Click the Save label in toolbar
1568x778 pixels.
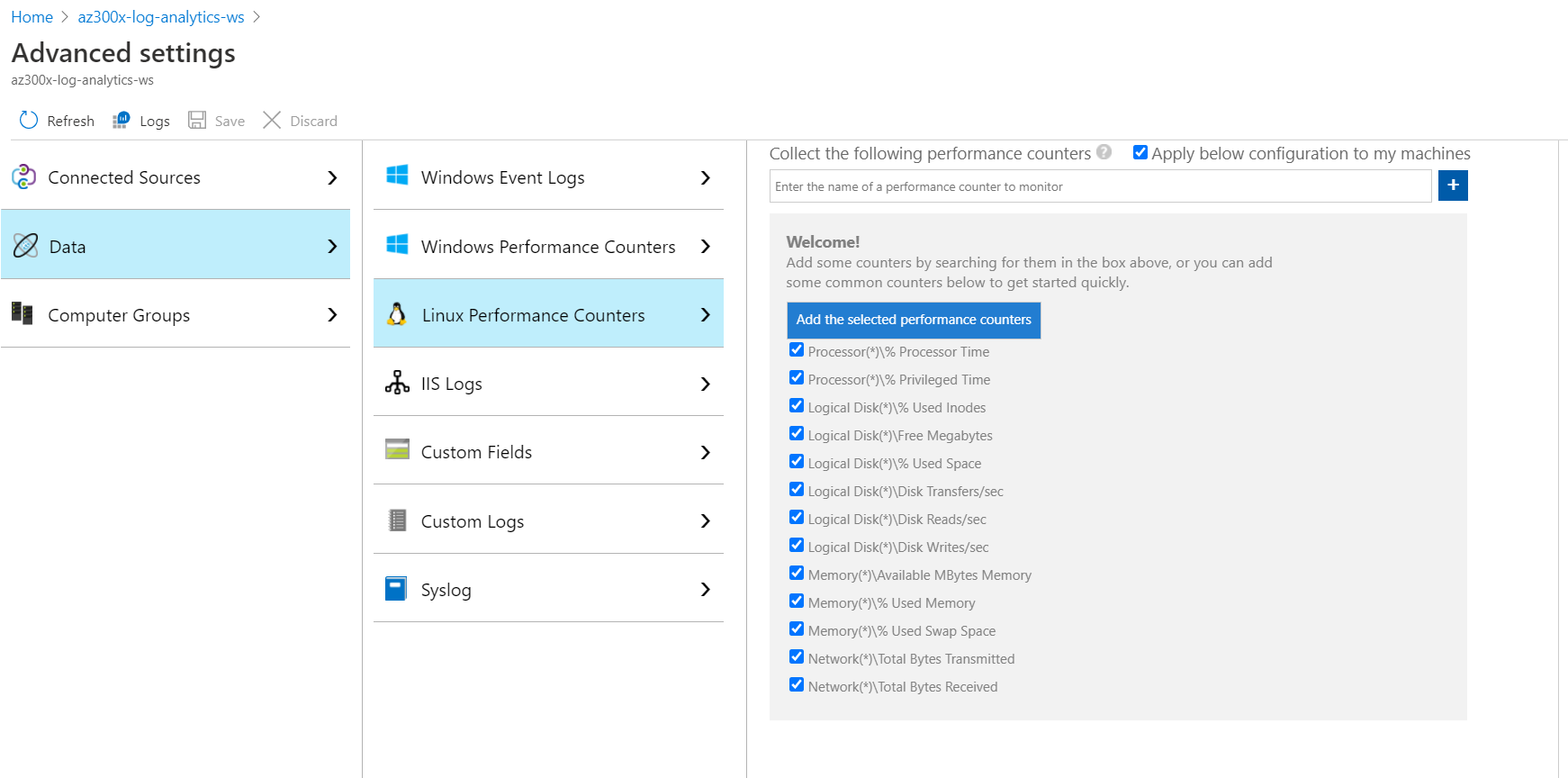tap(230, 121)
